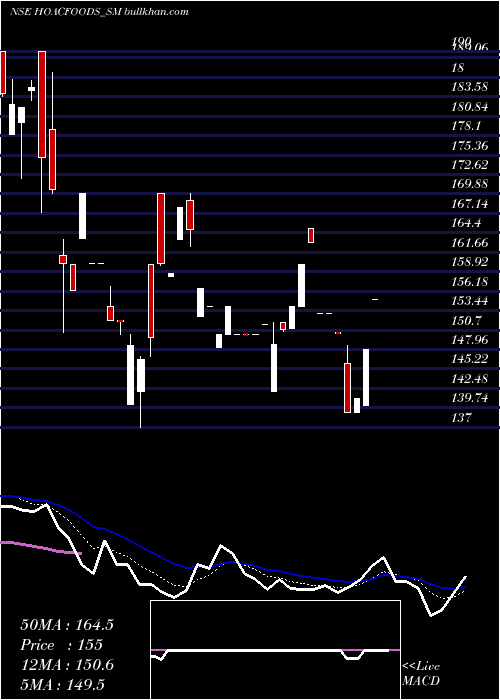Select the 145.22 price axis label

tap(469, 359)
